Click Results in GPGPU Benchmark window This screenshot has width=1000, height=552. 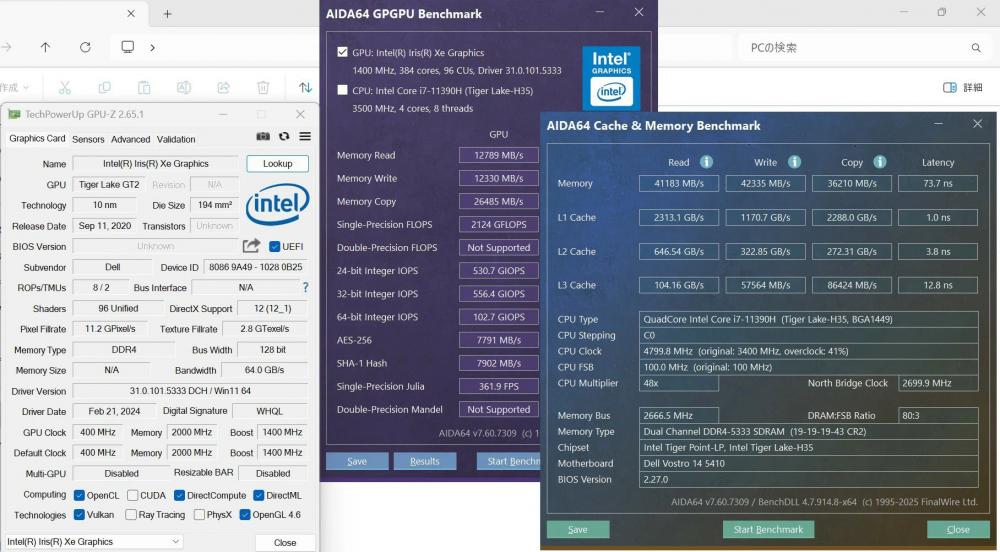tap(425, 461)
